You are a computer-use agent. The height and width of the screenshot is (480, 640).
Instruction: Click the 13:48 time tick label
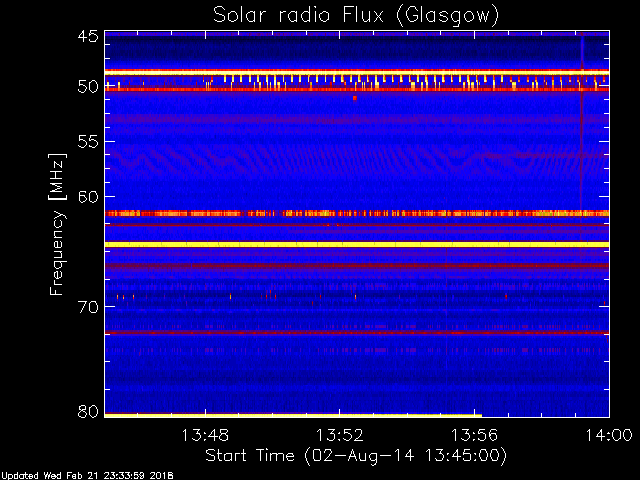(205, 435)
